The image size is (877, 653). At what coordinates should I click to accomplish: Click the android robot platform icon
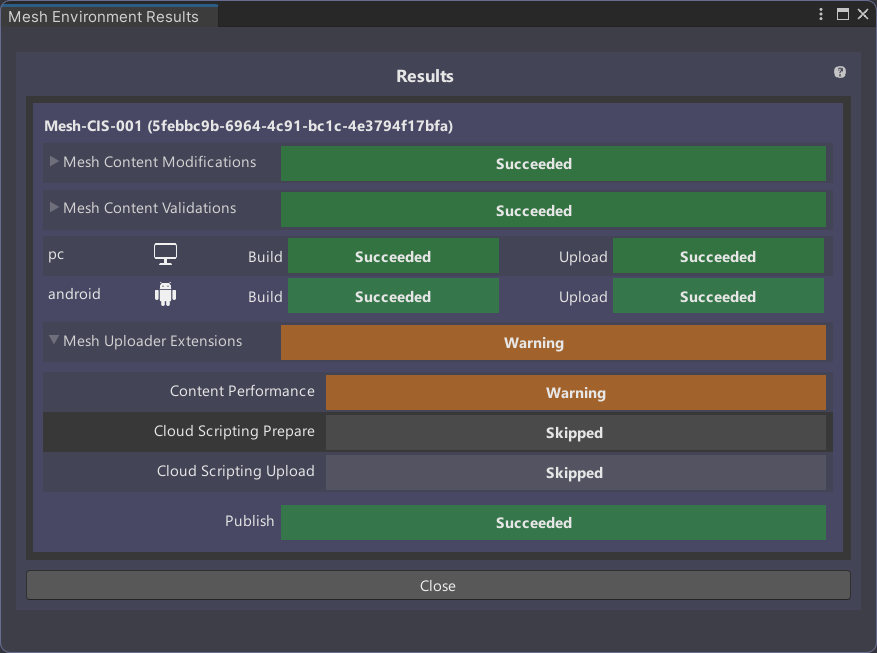pyautogui.click(x=165, y=294)
